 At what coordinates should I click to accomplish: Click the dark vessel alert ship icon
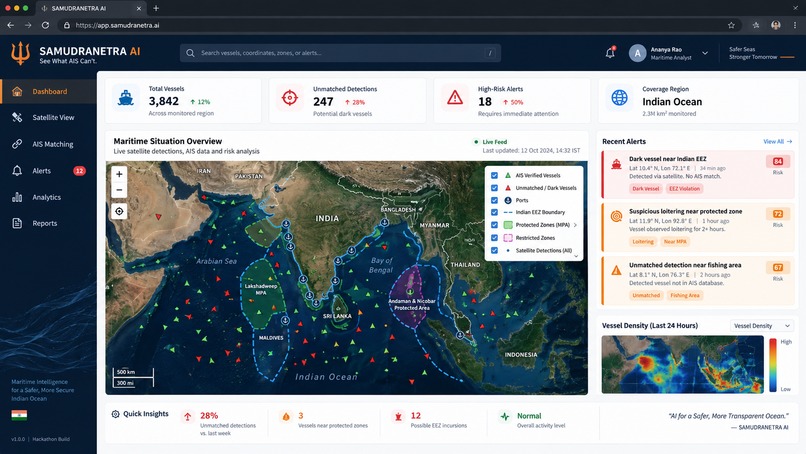[616, 165]
